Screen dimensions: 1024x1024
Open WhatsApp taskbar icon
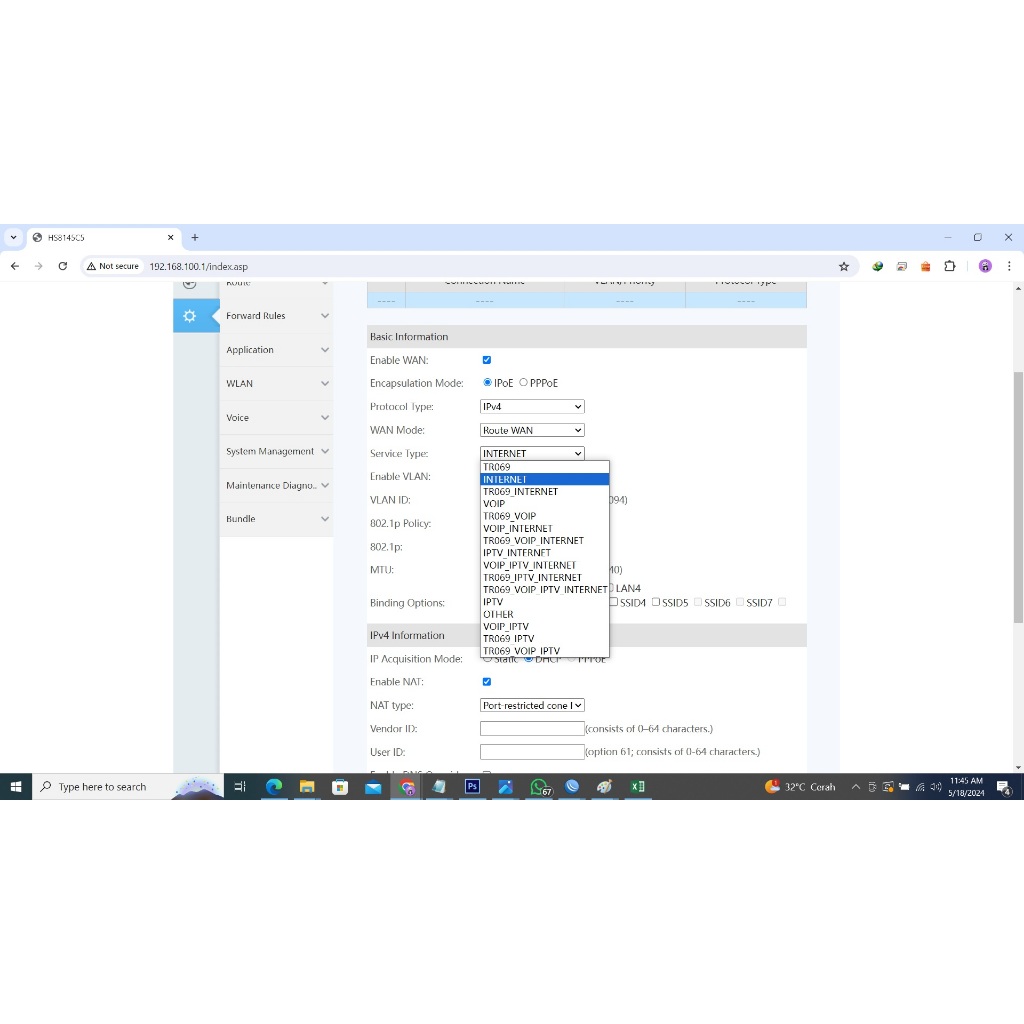click(x=539, y=787)
